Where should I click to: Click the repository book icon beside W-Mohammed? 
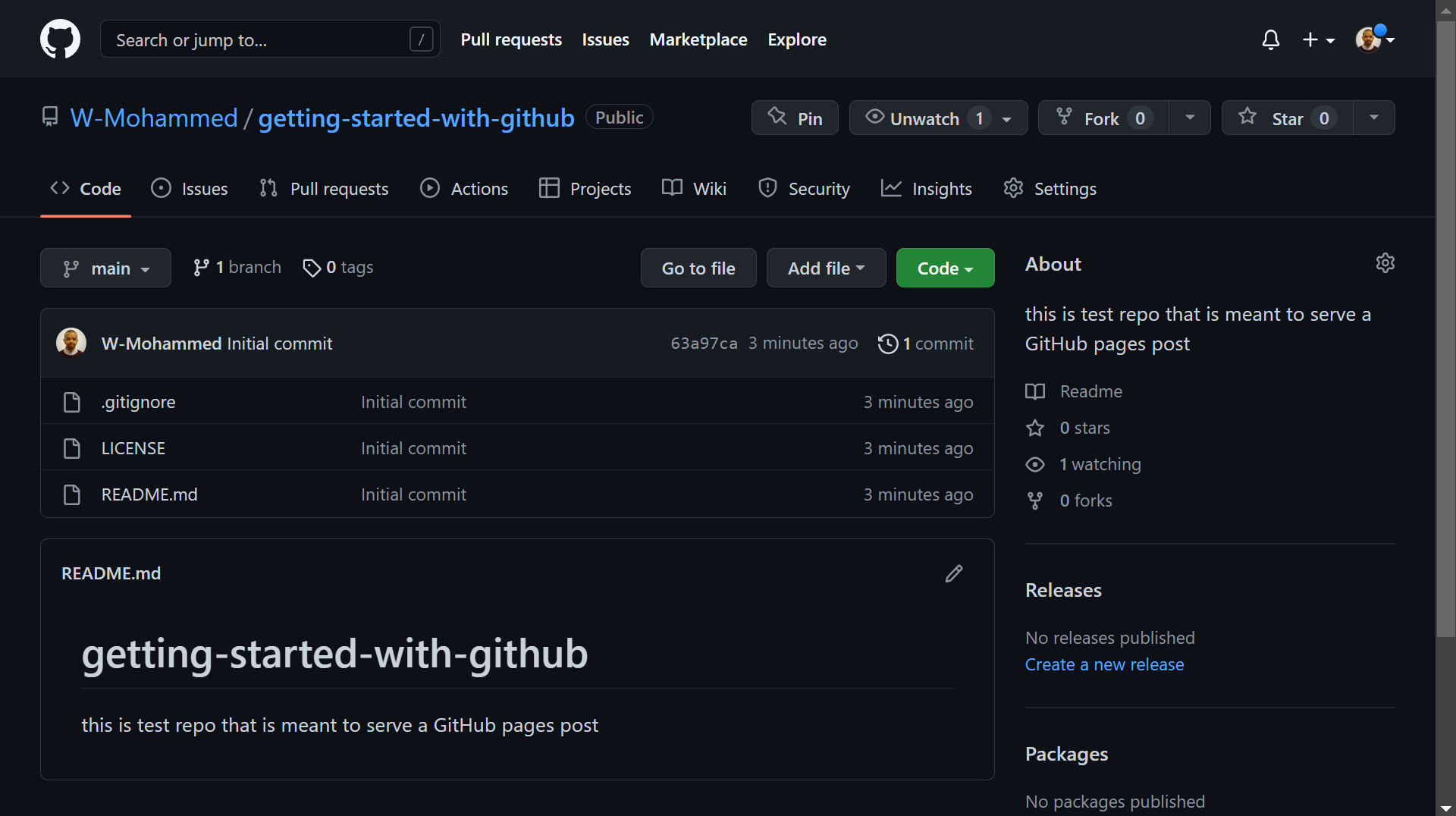click(50, 117)
